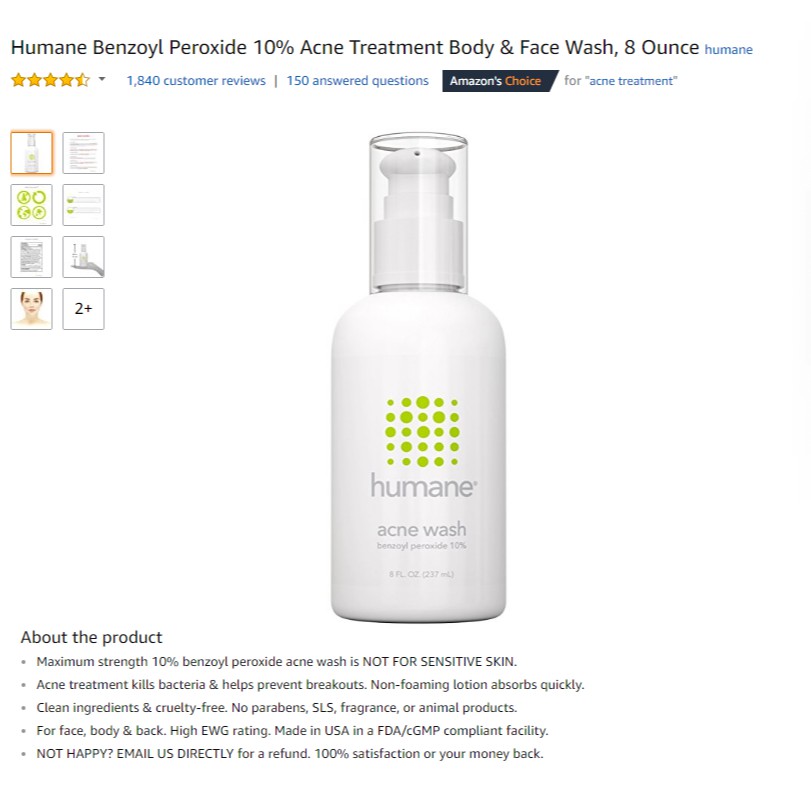The height and width of the screenshot is (811, 811).
Task: Open 150 answered questions link
Action: click(357, 81)
